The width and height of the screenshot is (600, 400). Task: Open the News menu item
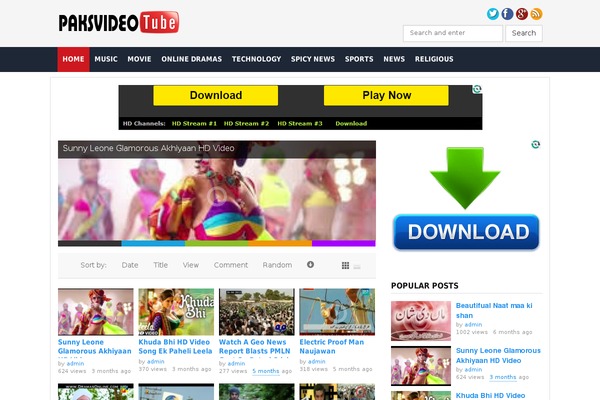[394, 59]
